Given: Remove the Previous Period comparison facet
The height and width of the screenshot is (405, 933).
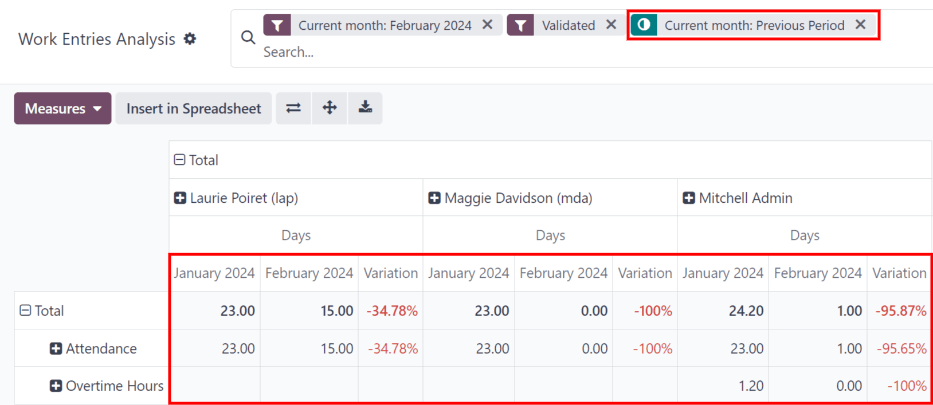Looking at the screenshot, I should click(x=860, y=25).
